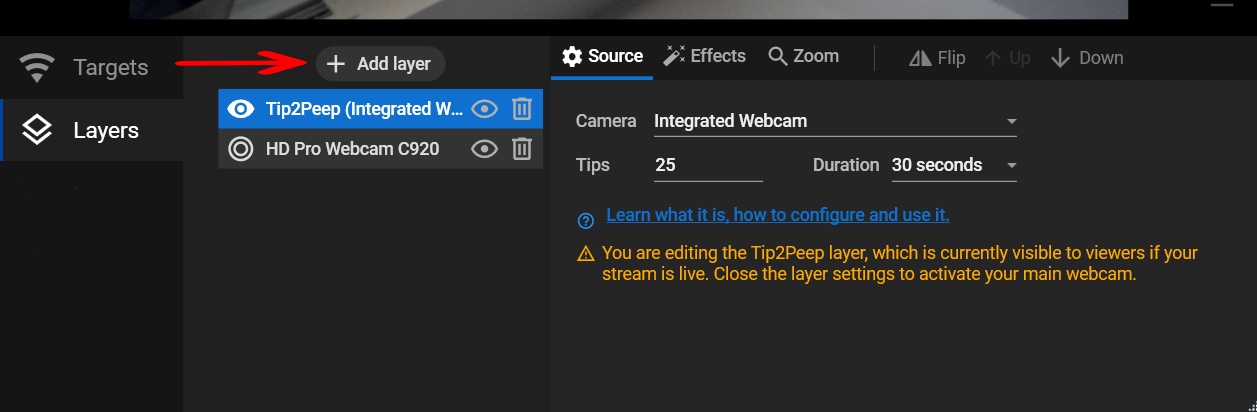Click the magic wand icon on Effects tab
This screenshot has height=412, width=1257.
click(674, 56)
